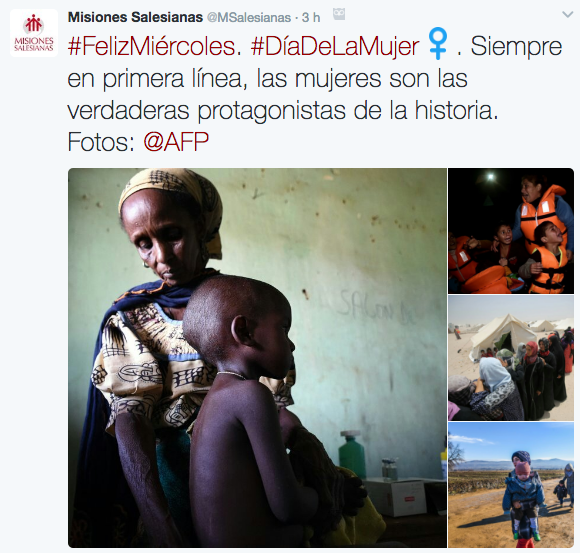This screenshot has width=580, height=553.
Task: Click the green bottle in the main photo
Action: (352, 454)
